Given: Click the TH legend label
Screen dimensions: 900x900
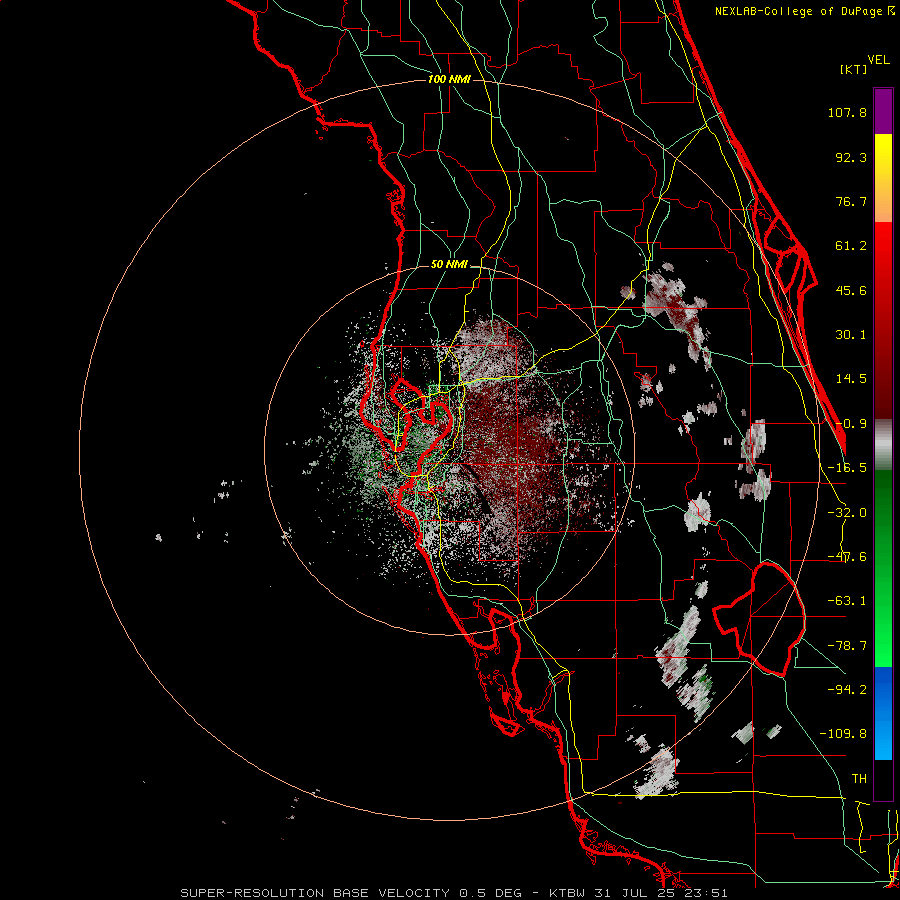Looking at the screenshot, I should pyautogui.click(x=859, y=779).
